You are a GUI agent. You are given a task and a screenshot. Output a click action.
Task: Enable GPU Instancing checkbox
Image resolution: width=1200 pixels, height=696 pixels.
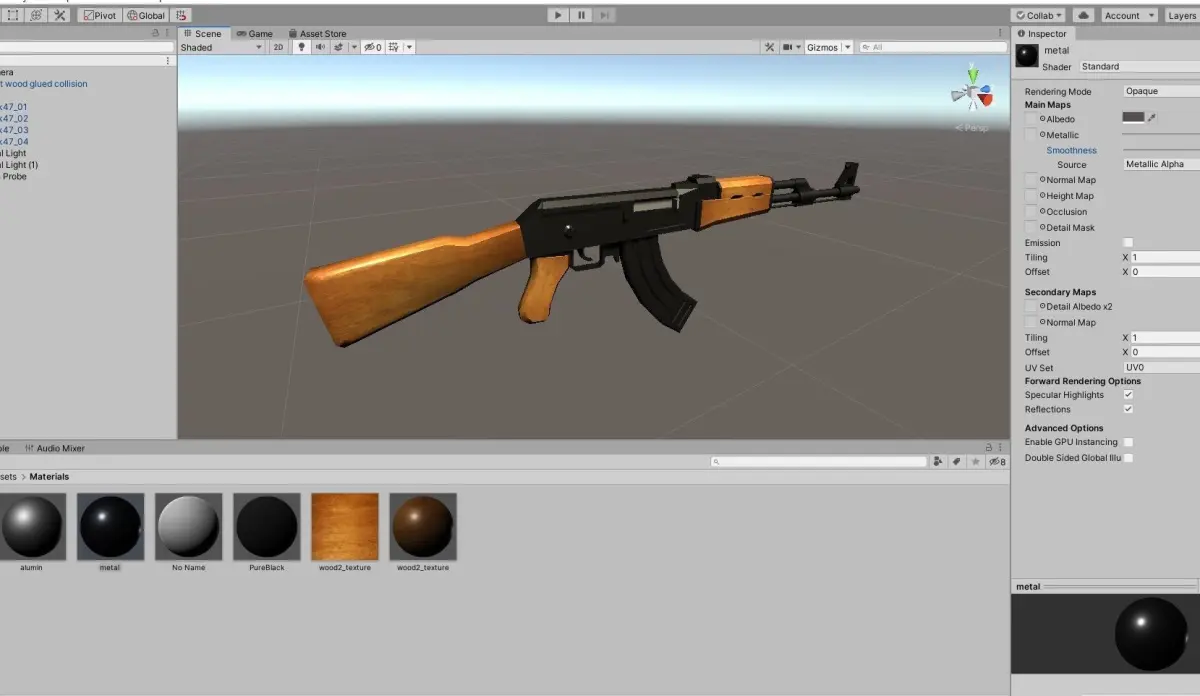pos(1128,442)
